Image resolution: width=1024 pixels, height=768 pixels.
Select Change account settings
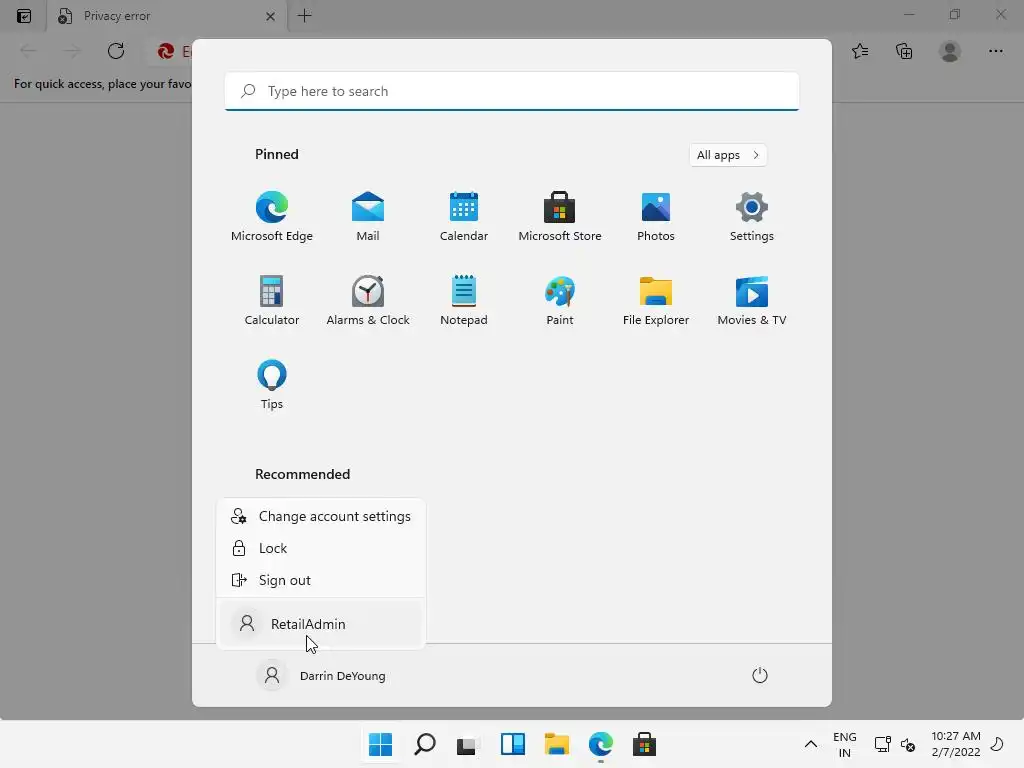click(321, 516)
